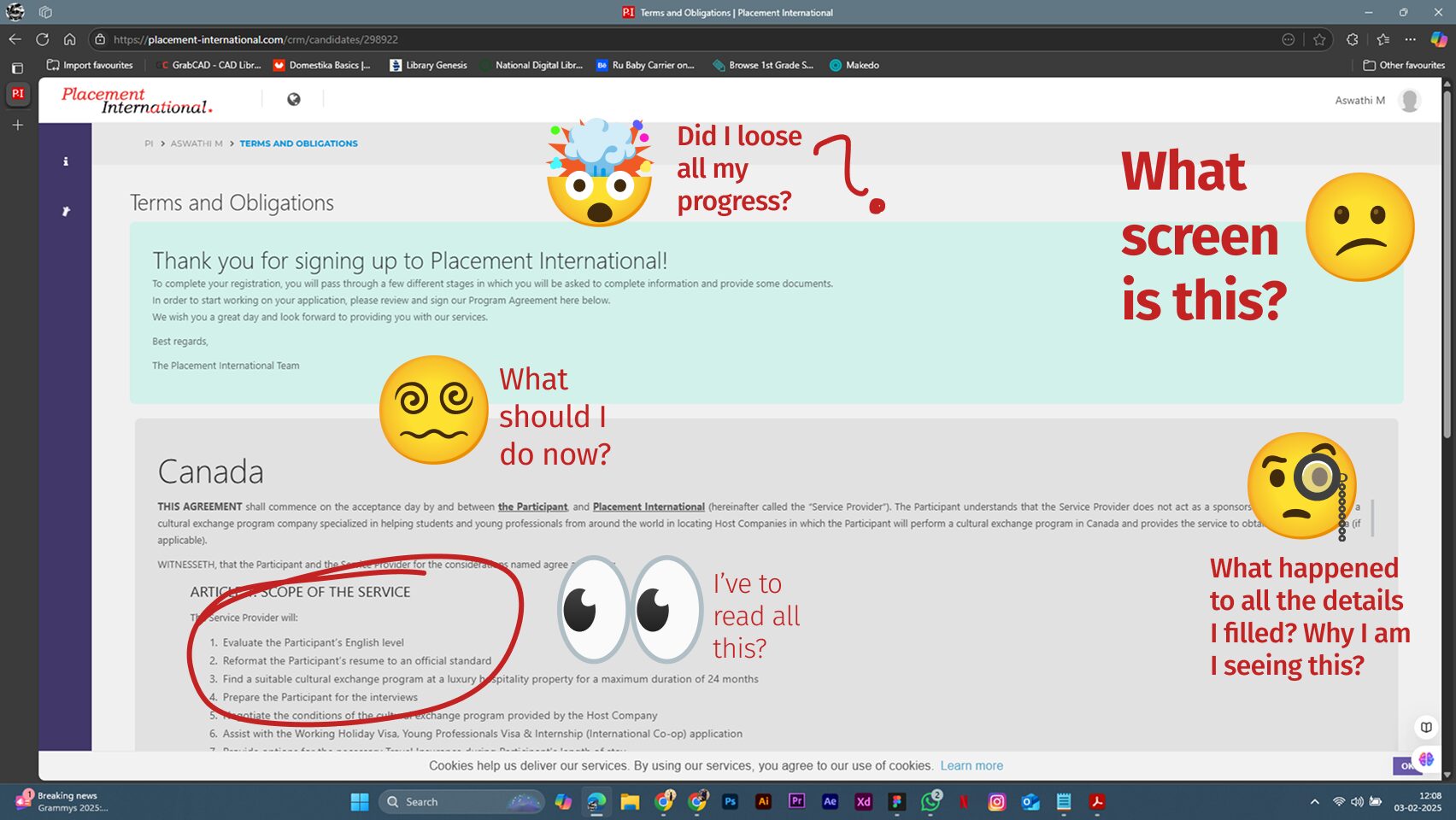Image resolution: width=1456 pixels, height=820 pixels.
Task: Open the clock and date 03-02-2025
Action: pyautogui.click(x=1418, y=801)
